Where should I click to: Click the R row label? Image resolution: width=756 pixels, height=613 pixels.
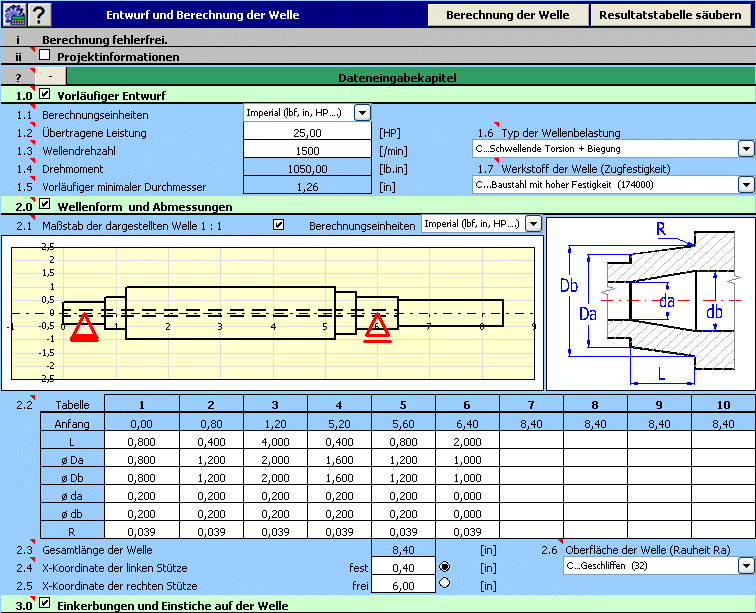click(72, 531)
